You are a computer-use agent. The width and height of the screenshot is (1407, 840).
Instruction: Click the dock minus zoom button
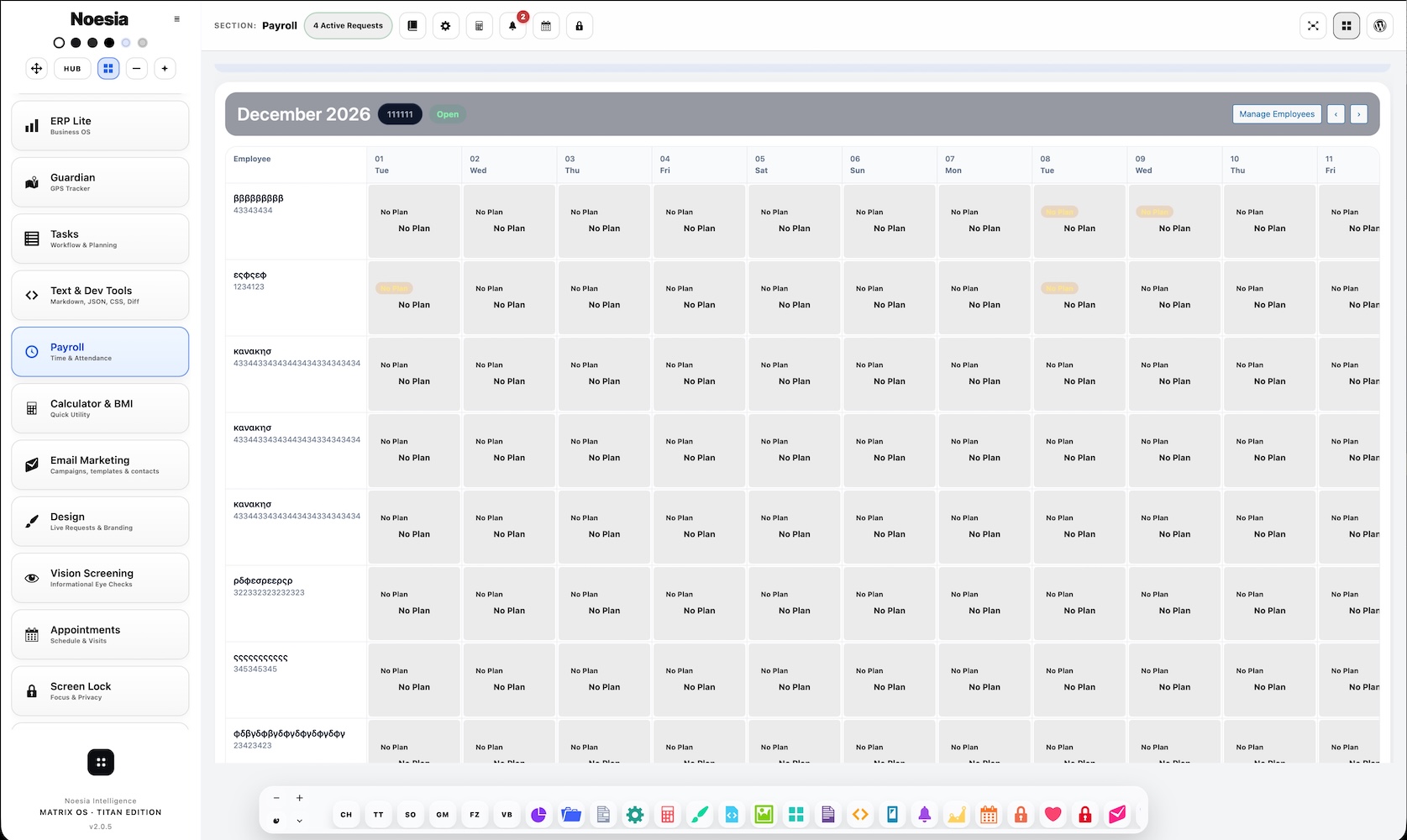pyautogui.click(x=276, y=798)
